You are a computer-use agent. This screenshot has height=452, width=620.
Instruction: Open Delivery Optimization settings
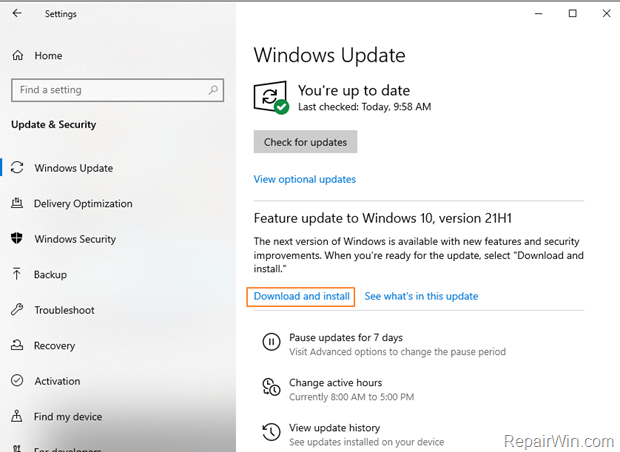(83, 204)
